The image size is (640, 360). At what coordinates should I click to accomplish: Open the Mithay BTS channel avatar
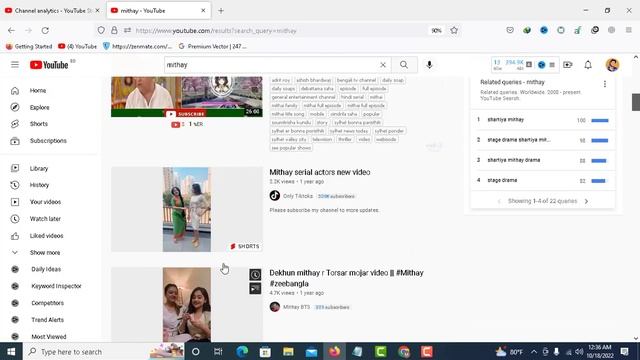point(275,307)
